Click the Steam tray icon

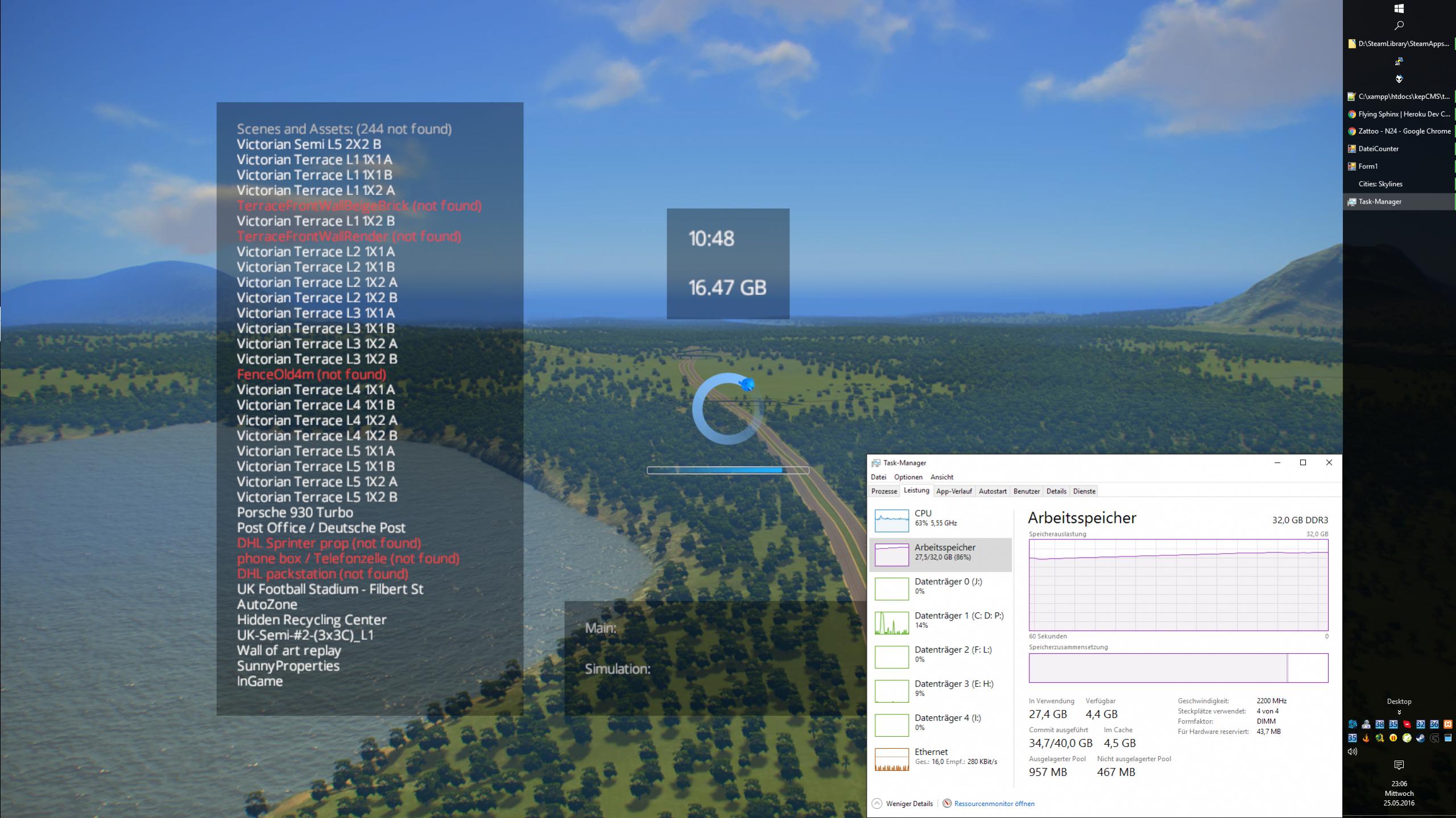pyautogui.click(x=1421, y=738)
